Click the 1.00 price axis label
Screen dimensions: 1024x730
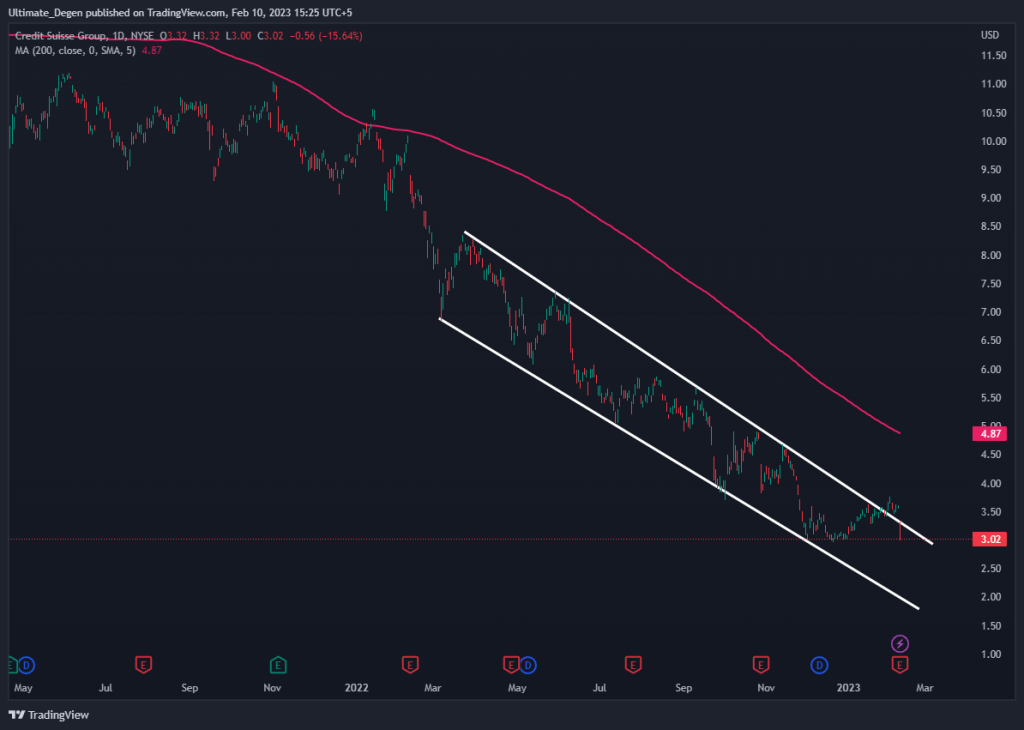(x=991, y=654)
